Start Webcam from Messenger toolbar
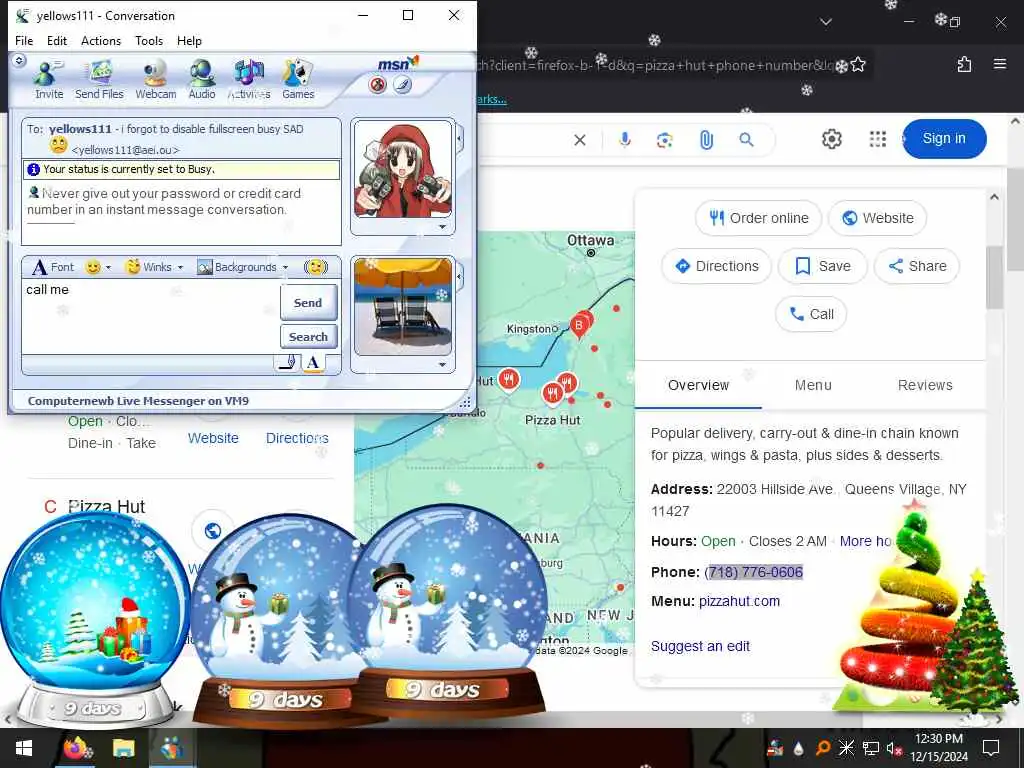The height and width of the screenshot is (768, 1024). tap(155, 80)
